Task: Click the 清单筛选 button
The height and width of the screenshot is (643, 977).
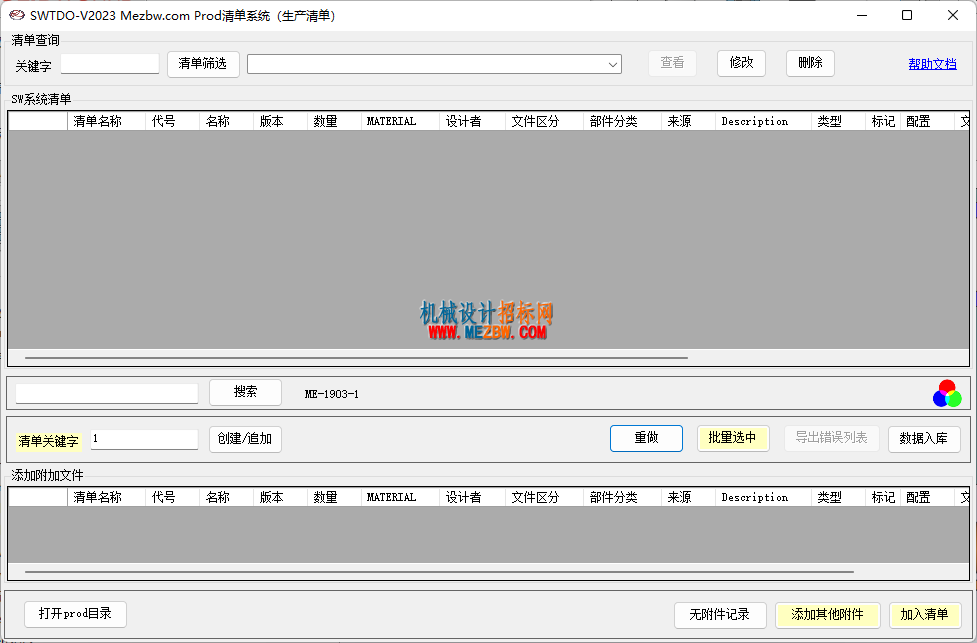Action: click(203, 64)
